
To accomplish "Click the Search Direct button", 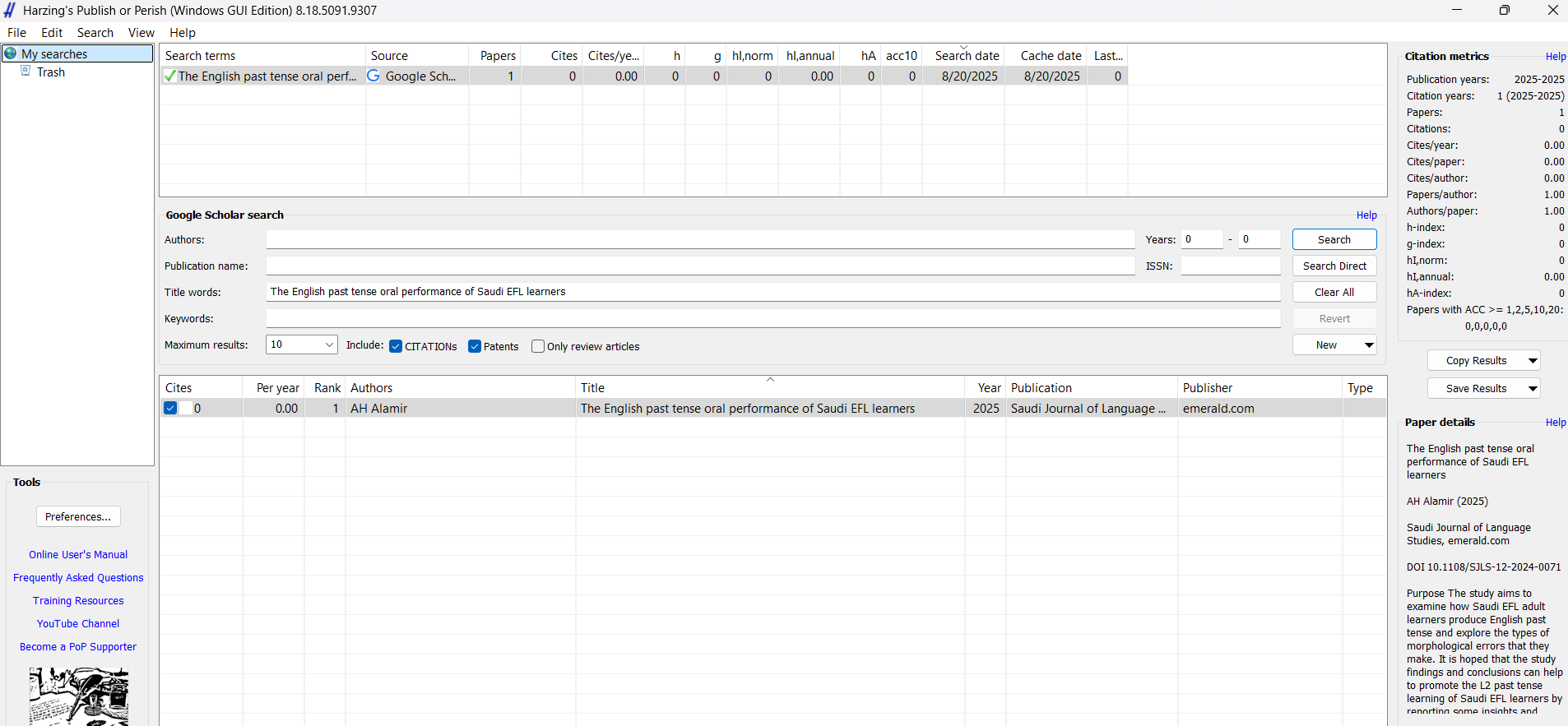I will point(1334,266).
